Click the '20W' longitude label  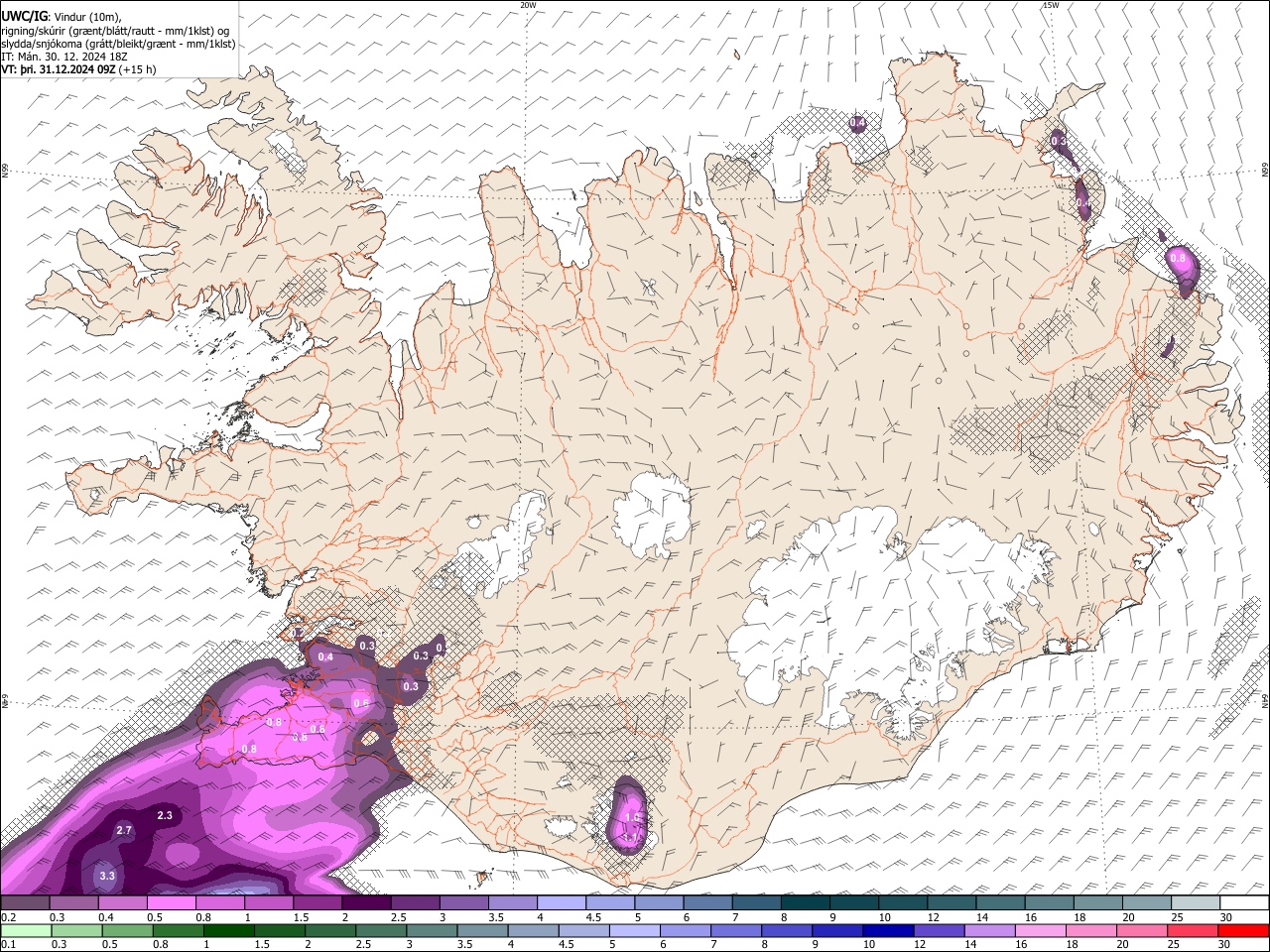528,5
